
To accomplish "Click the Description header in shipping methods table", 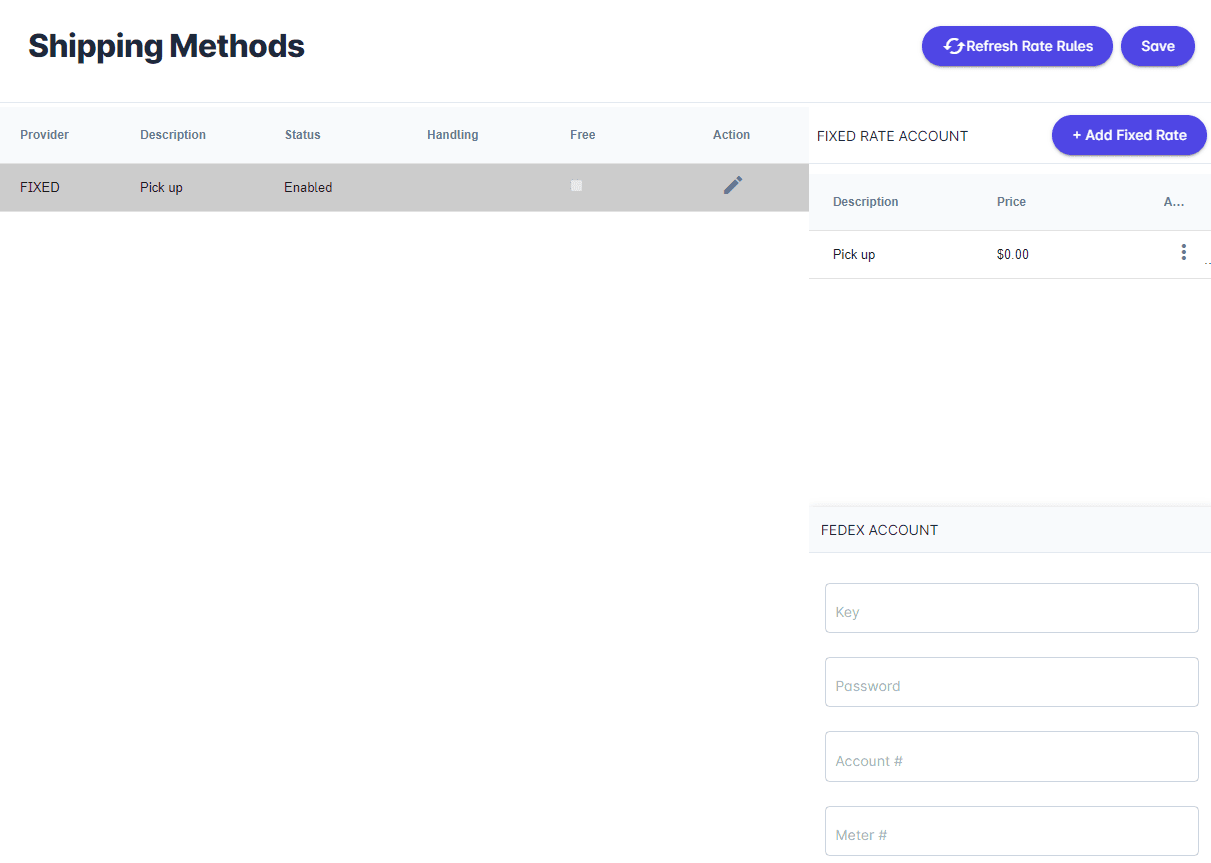I will pyautogui.click(x=172, y=135).
